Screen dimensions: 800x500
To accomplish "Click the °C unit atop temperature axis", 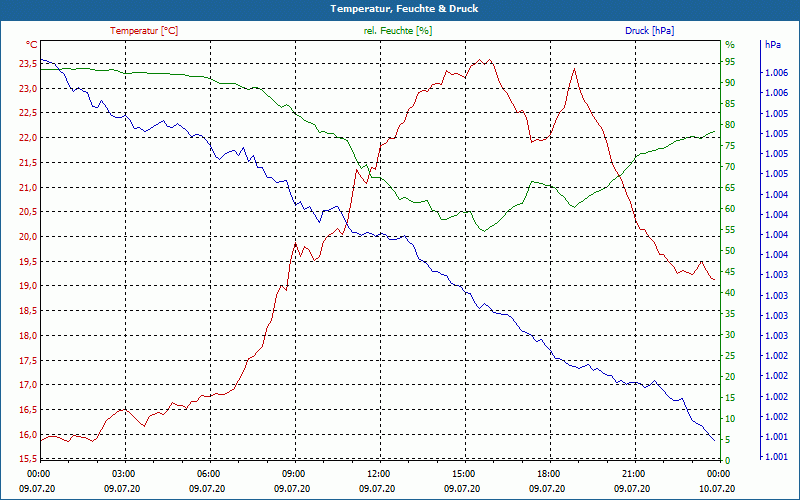I will pyautogui.click(x=31, y=45).
